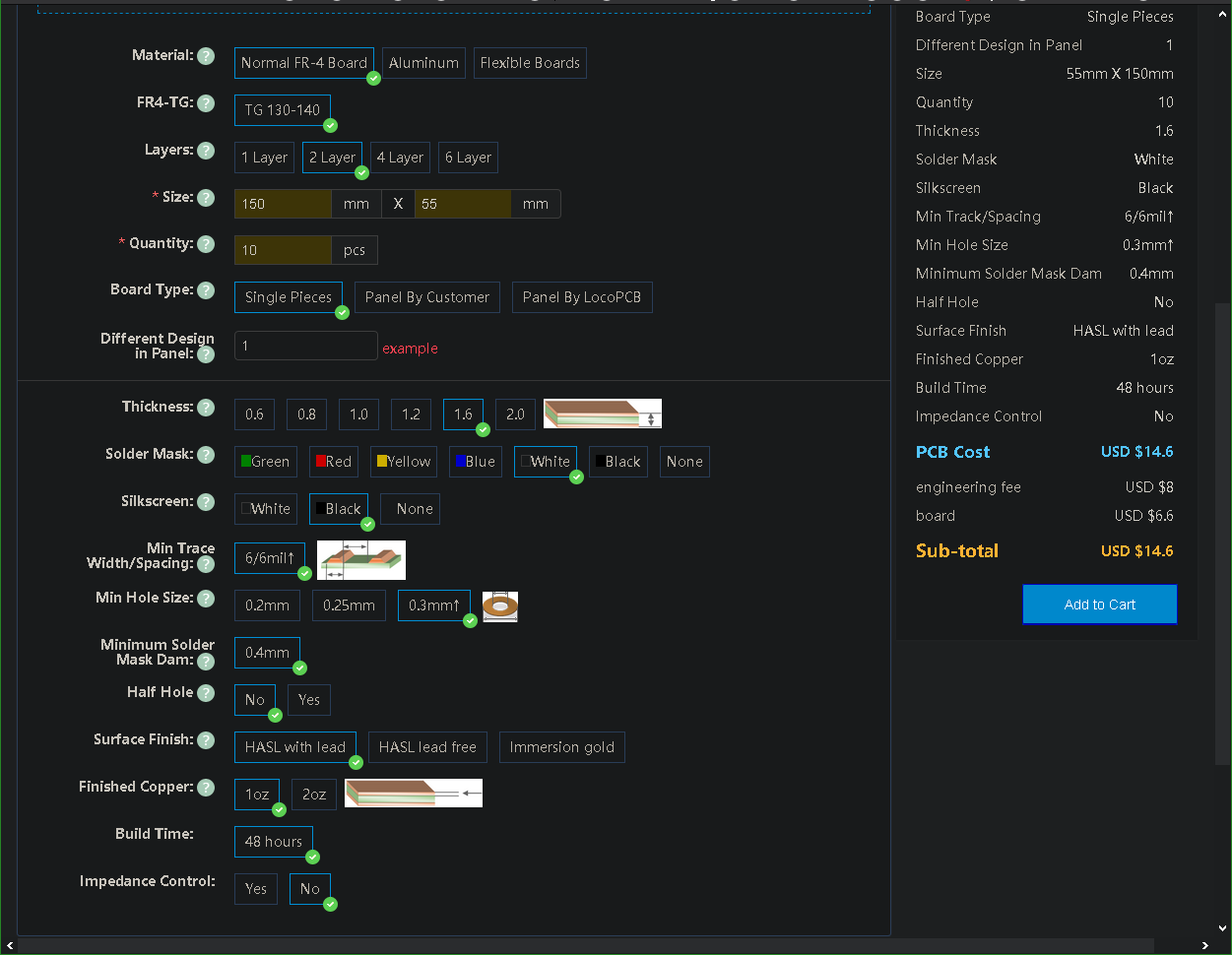Click the finished copper illustration image
Screen dimensions: 1232x955
tap(414, 794)
